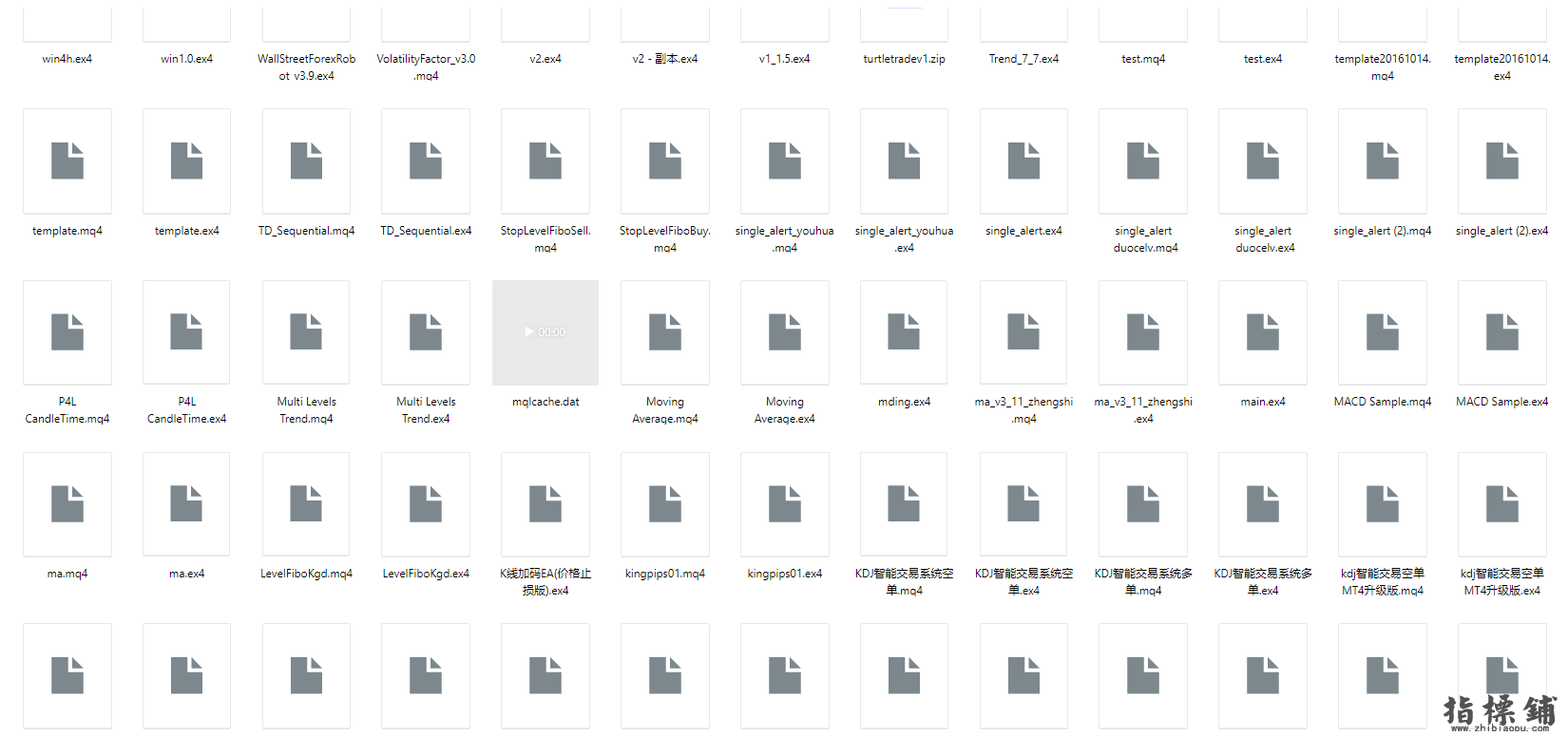Click the mding.ex4 file name label

[904, 402]
